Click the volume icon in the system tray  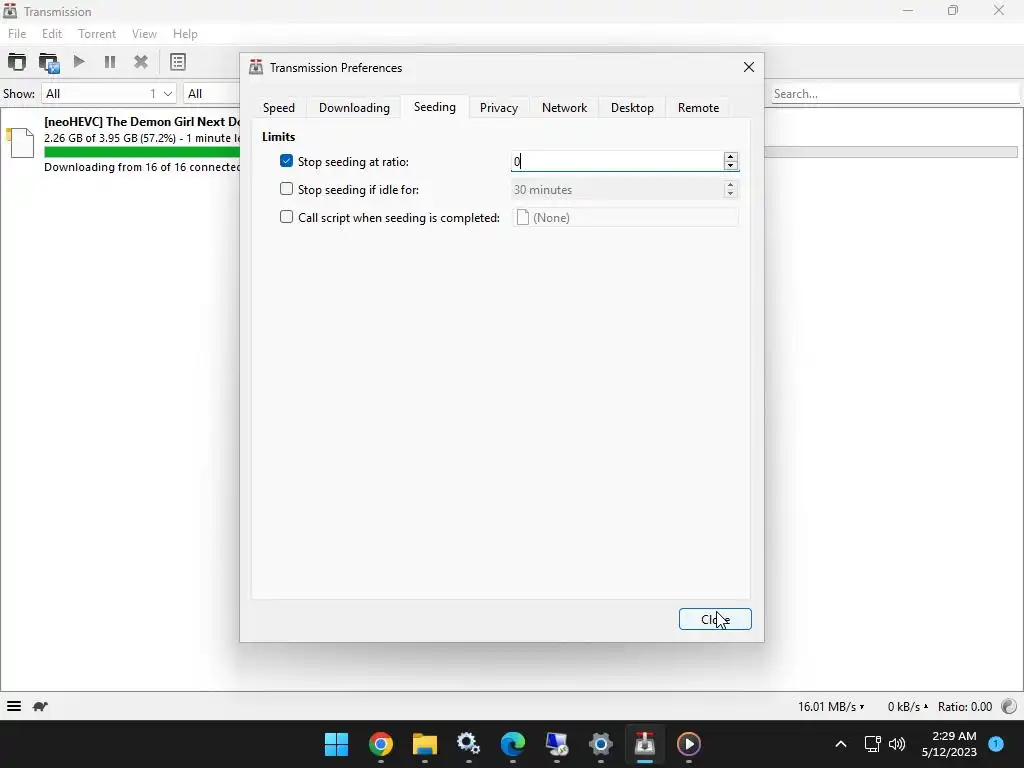point(897,744)
